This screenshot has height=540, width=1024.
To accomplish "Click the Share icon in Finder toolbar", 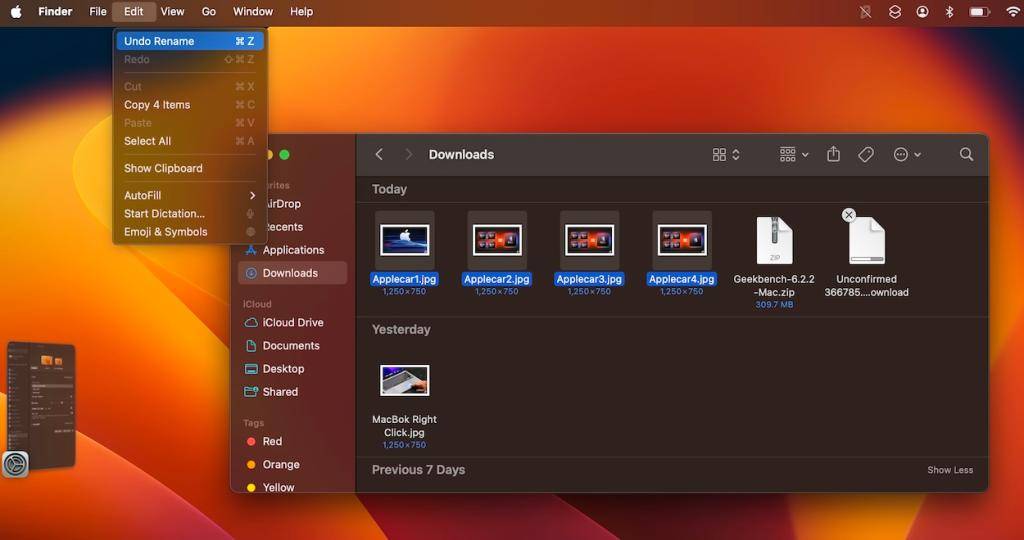I will [x=833, y=154].
